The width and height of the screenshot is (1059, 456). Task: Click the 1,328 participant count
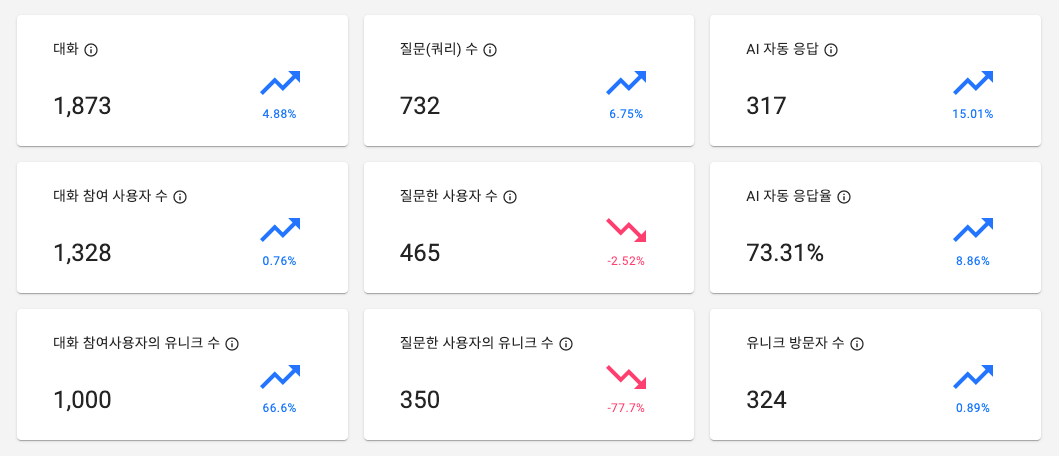(82, 253)
